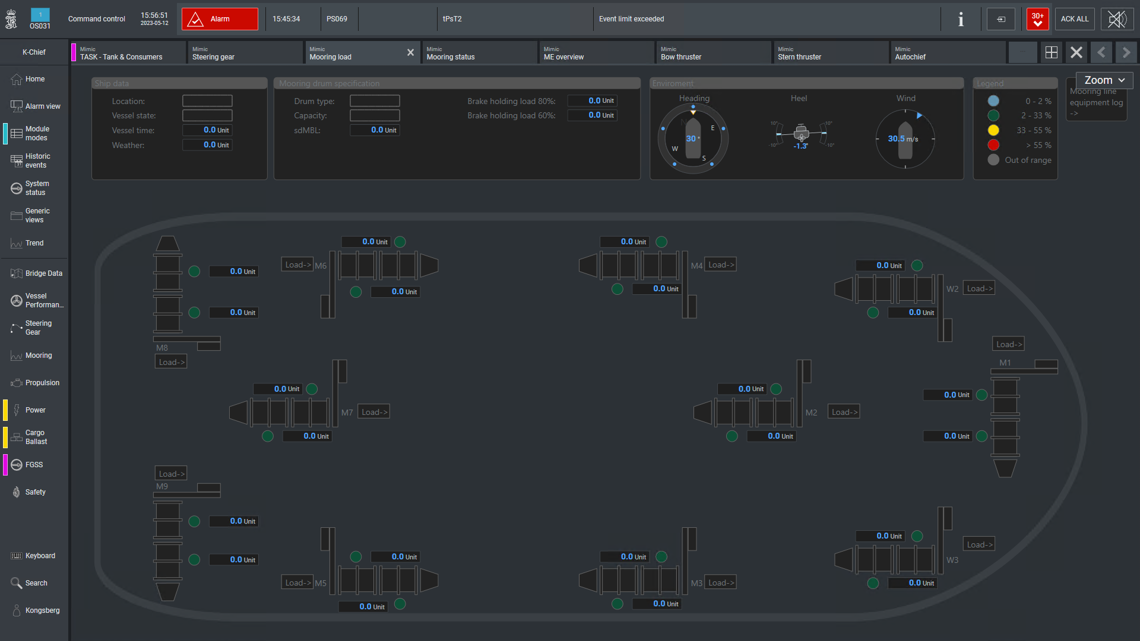Open the split grid layout icon
Viewport: 1140px width, 641px height.
(x=1051, y=52)
